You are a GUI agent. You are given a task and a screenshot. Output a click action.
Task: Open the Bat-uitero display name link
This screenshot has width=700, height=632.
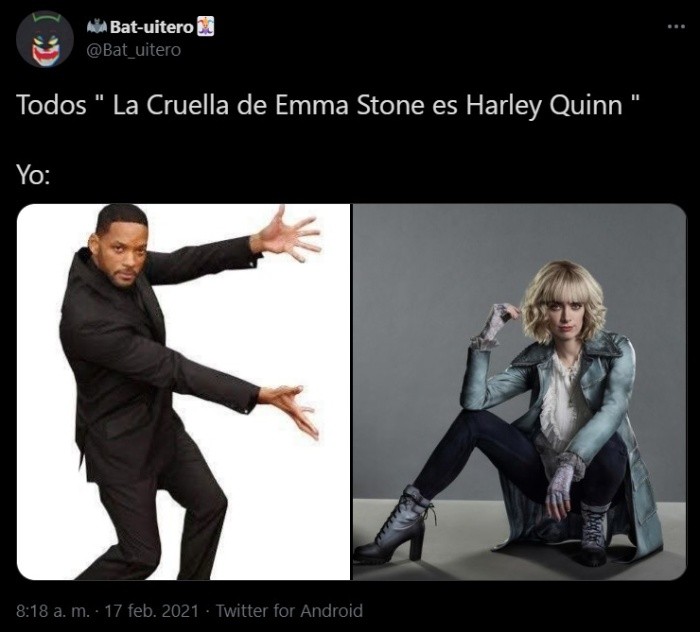coord(151,27)
